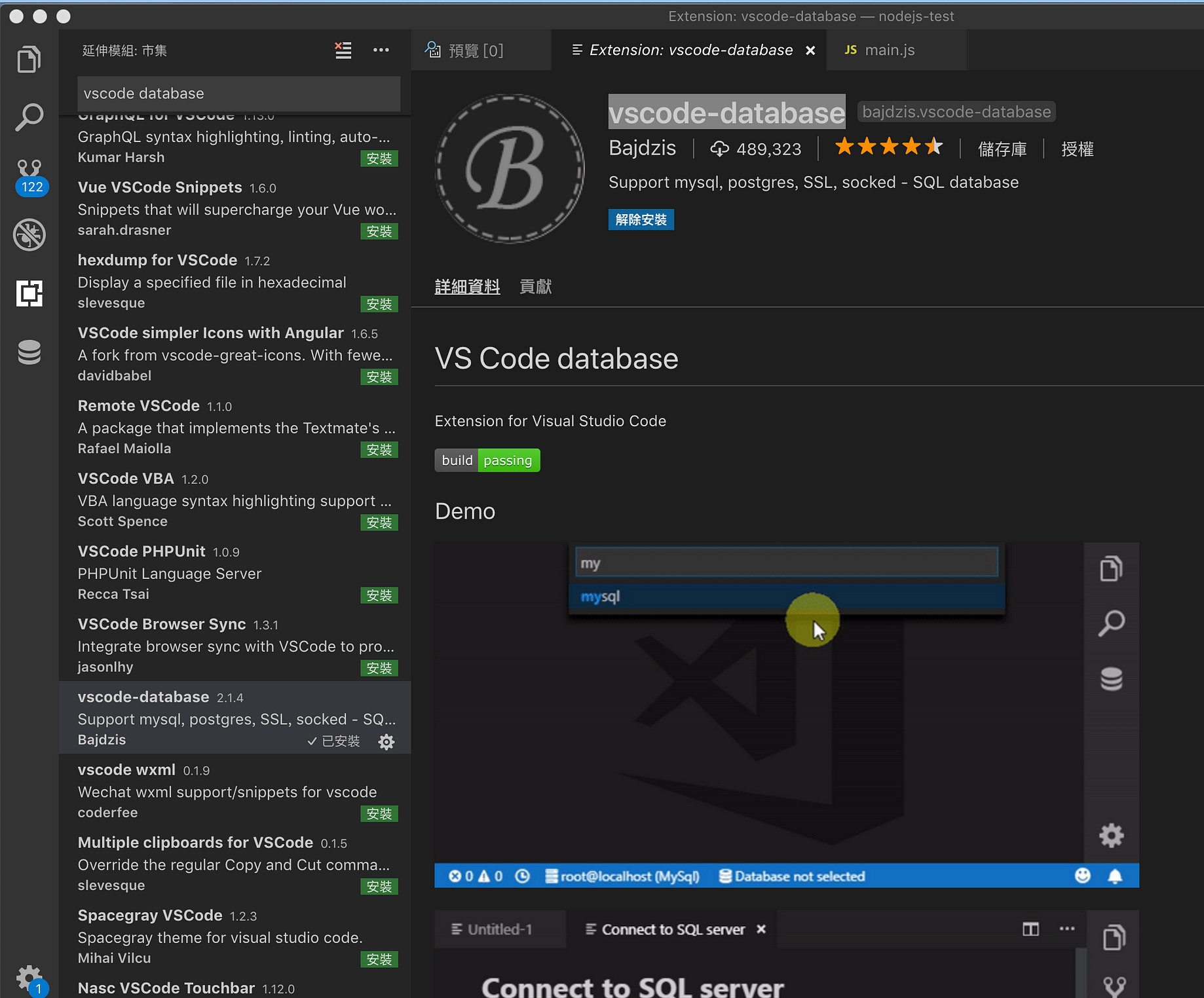Viewport: 1204px width, 998px height.
Task: Click the 解除安裝 uninstall button
Action: click(641, 219)
